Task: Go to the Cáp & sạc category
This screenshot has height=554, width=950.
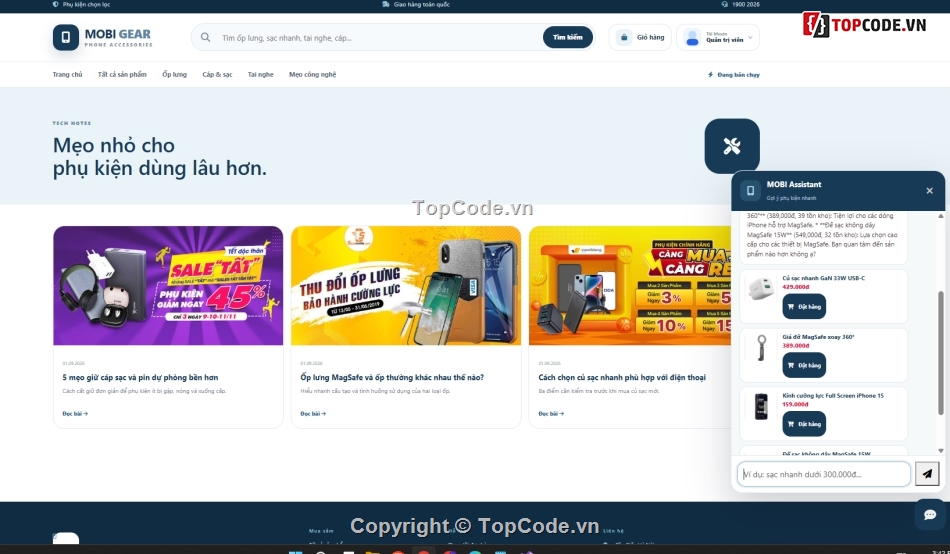Action: 218,75
